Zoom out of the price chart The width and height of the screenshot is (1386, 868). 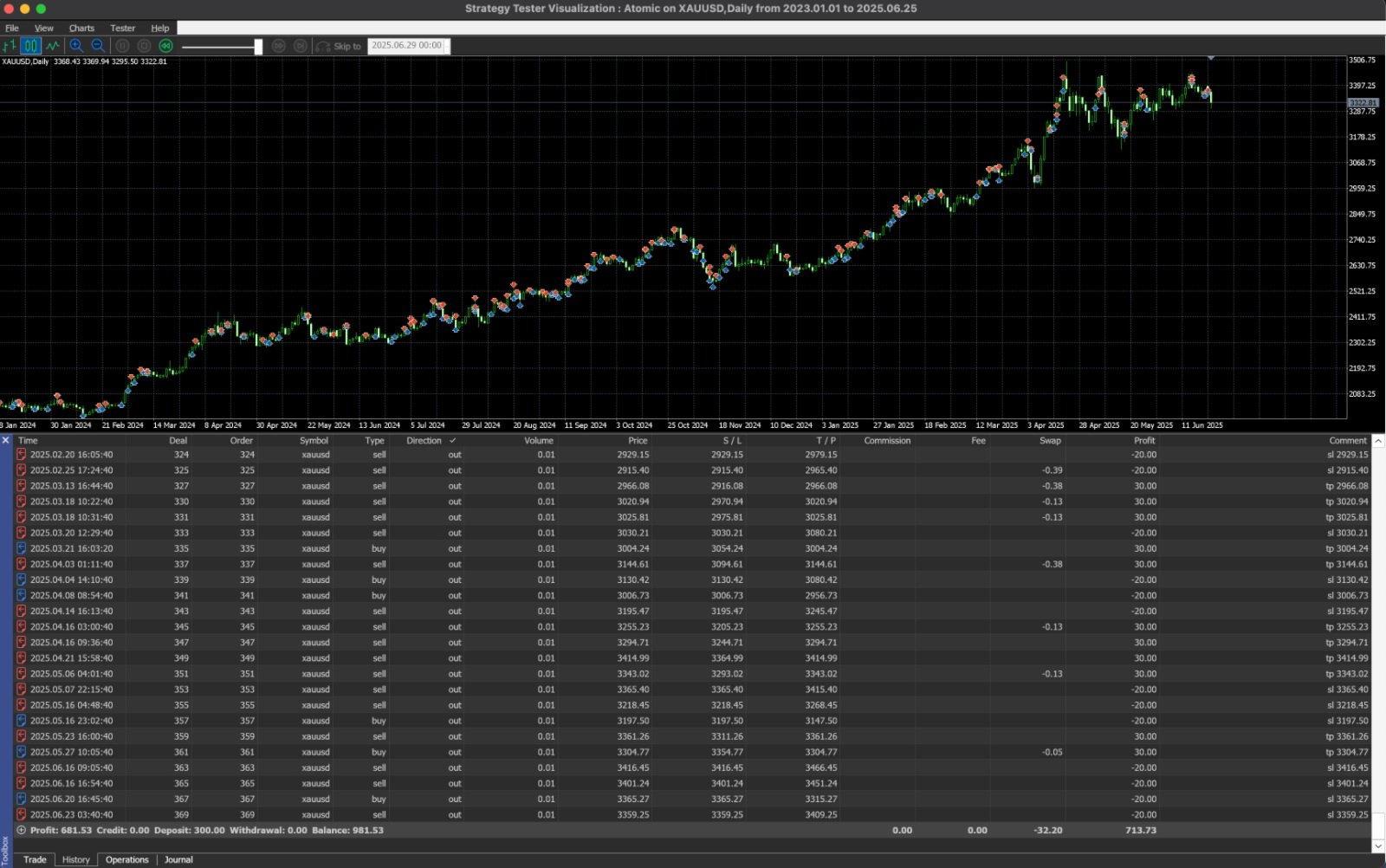pyautogui.click(x=97, y=46)
